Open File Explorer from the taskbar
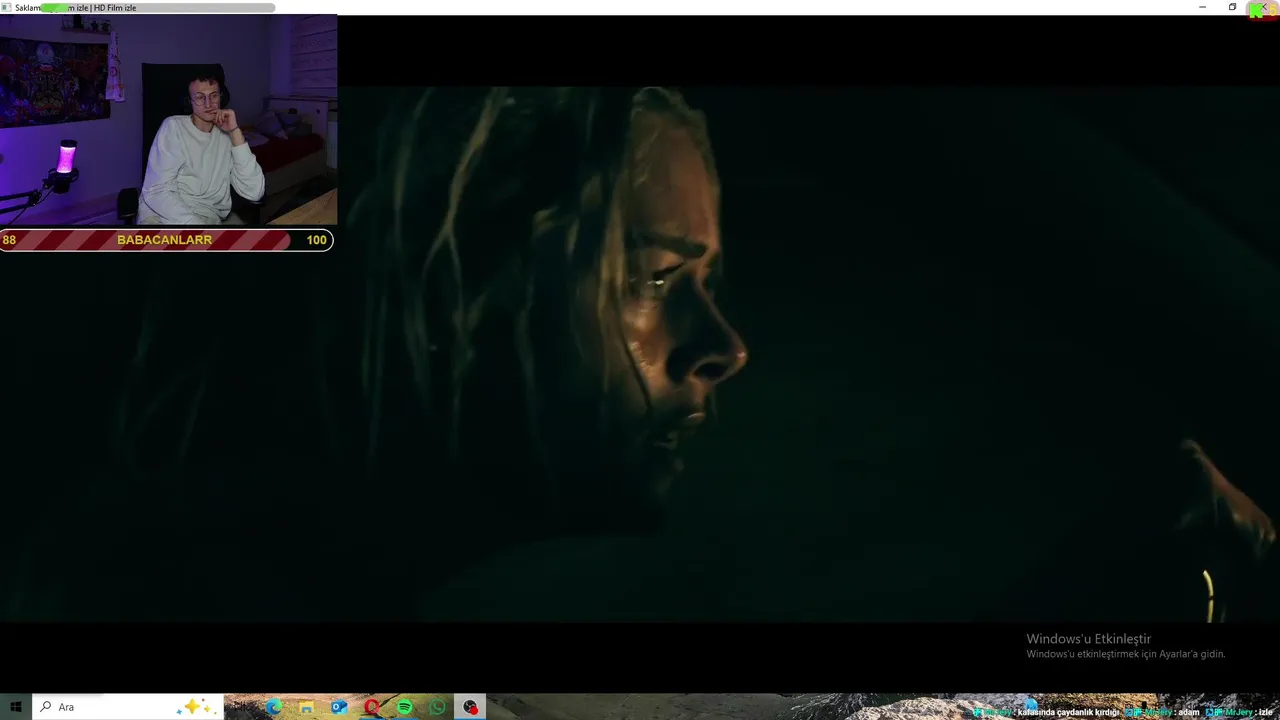The height and width of the screenshot is (720, 1280). pyautogui.click(x=306, y=707)
